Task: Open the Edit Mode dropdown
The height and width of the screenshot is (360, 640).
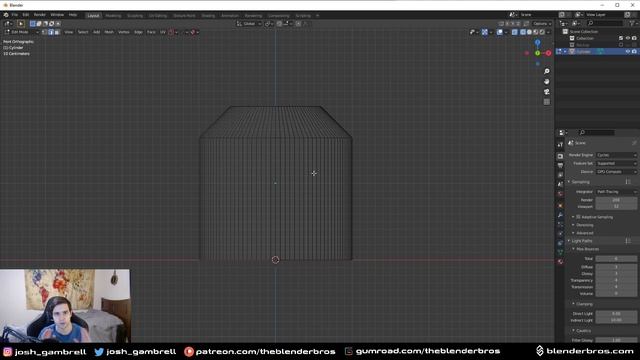Action: point(21,32)
